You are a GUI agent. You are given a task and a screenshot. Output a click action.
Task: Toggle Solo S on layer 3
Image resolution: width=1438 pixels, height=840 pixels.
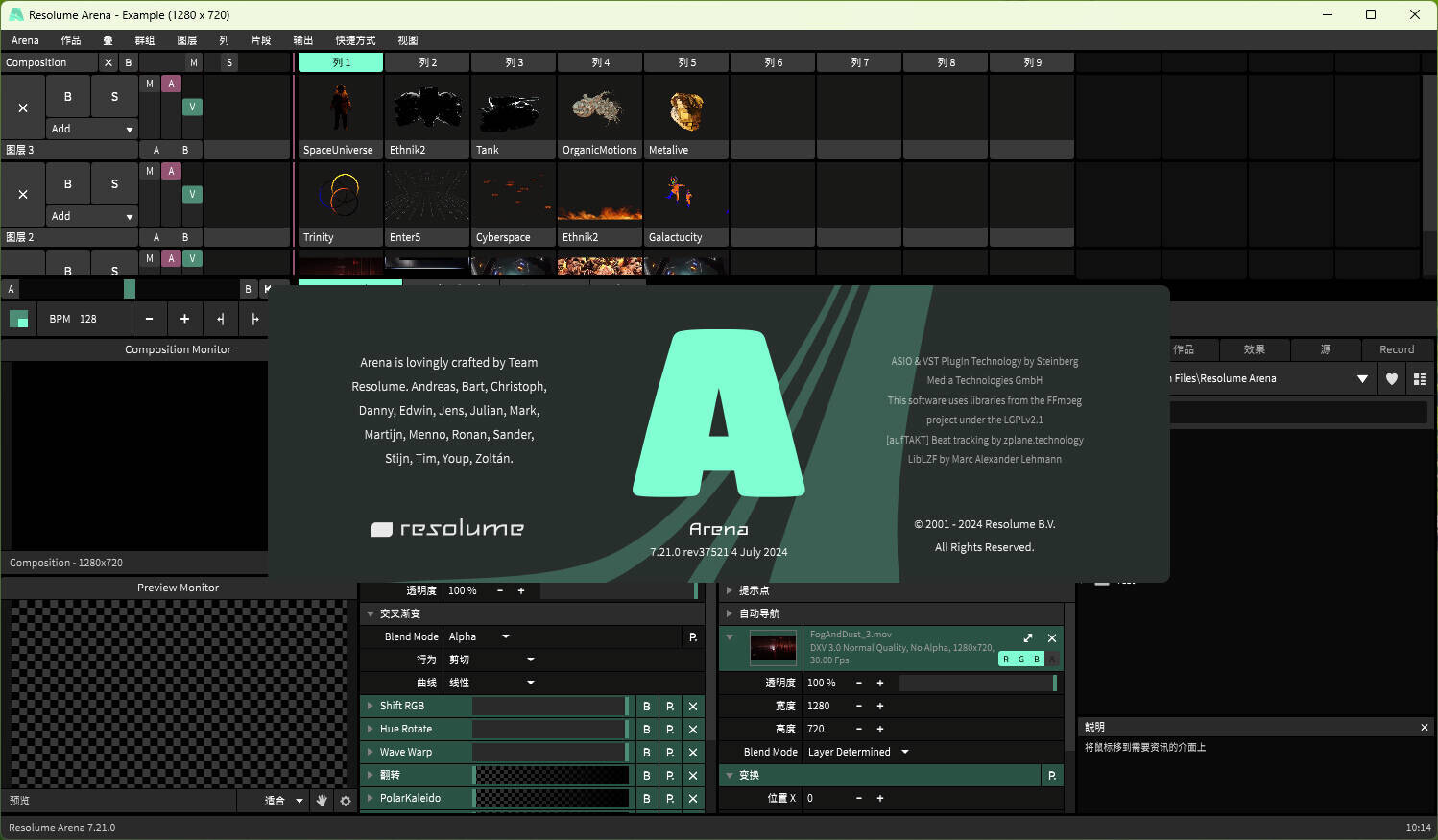click(114, 96)
